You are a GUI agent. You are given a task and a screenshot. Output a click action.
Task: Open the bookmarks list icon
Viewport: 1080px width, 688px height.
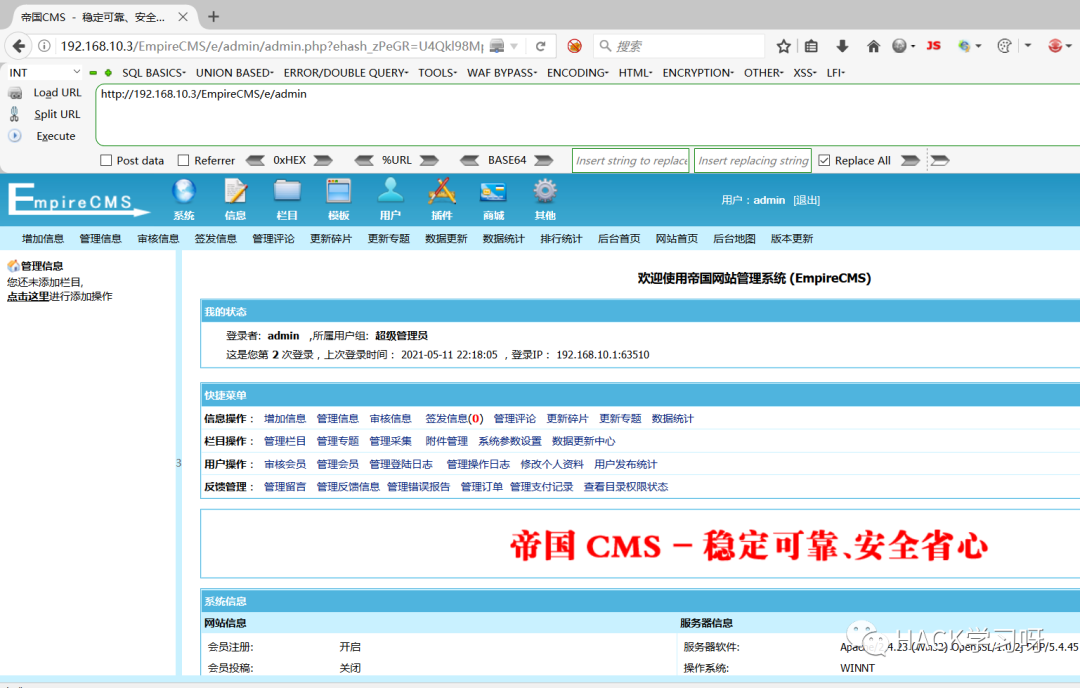point(811,46)
